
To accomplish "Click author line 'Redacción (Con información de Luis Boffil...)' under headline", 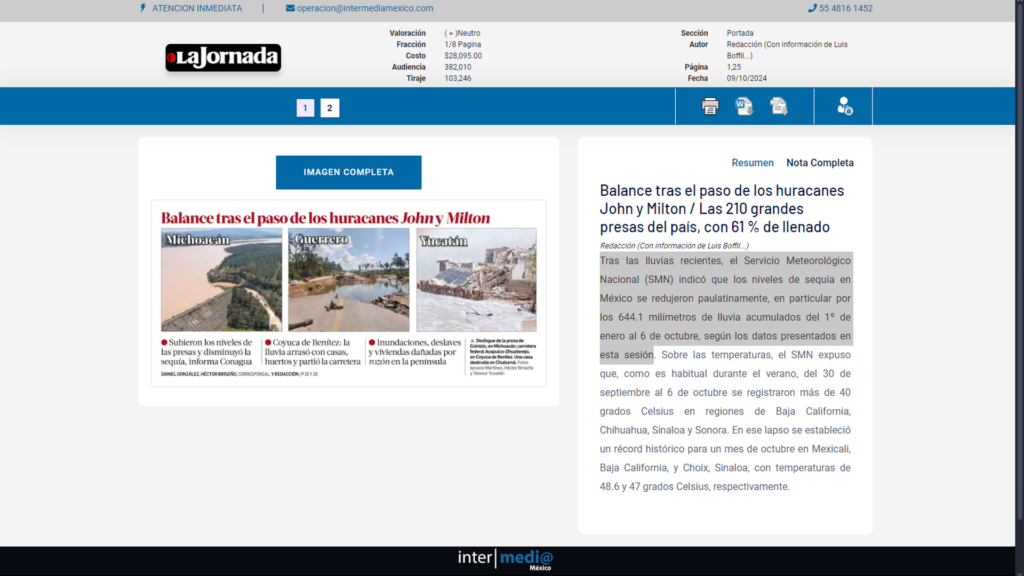I will point(674,246).
